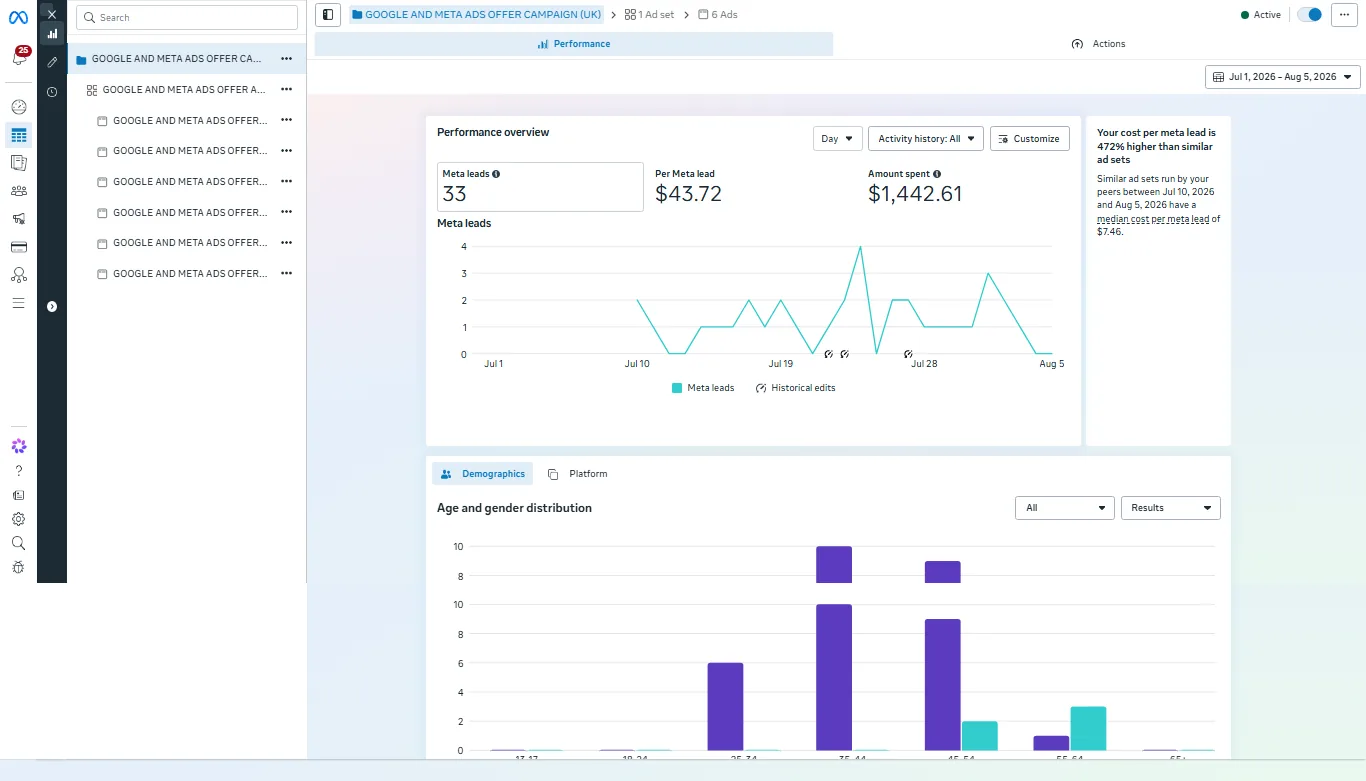Click teal bar for age 55-64
This screenshot has width=1366, height=781.
tap(1088, 728)
